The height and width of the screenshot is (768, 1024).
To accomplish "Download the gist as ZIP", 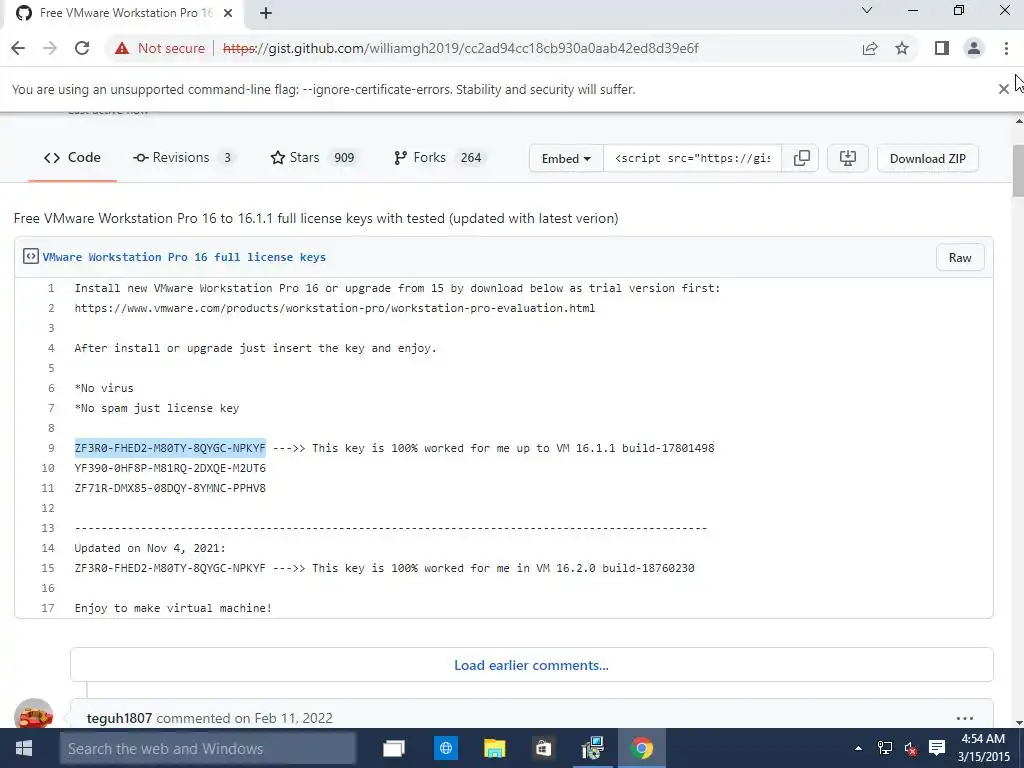I will coord(927,159).
